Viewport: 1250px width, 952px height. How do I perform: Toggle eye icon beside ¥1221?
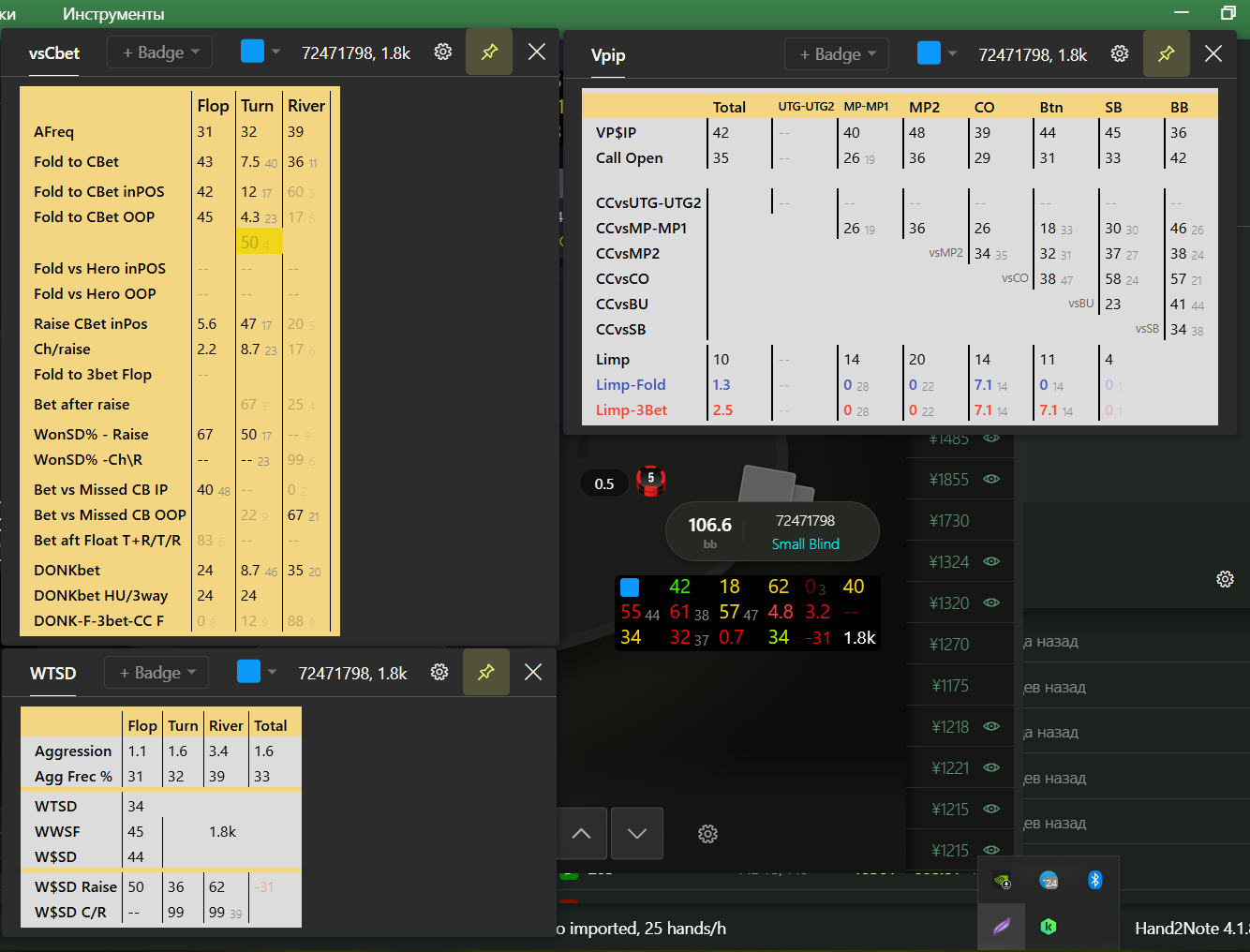[x=991, y=767]
